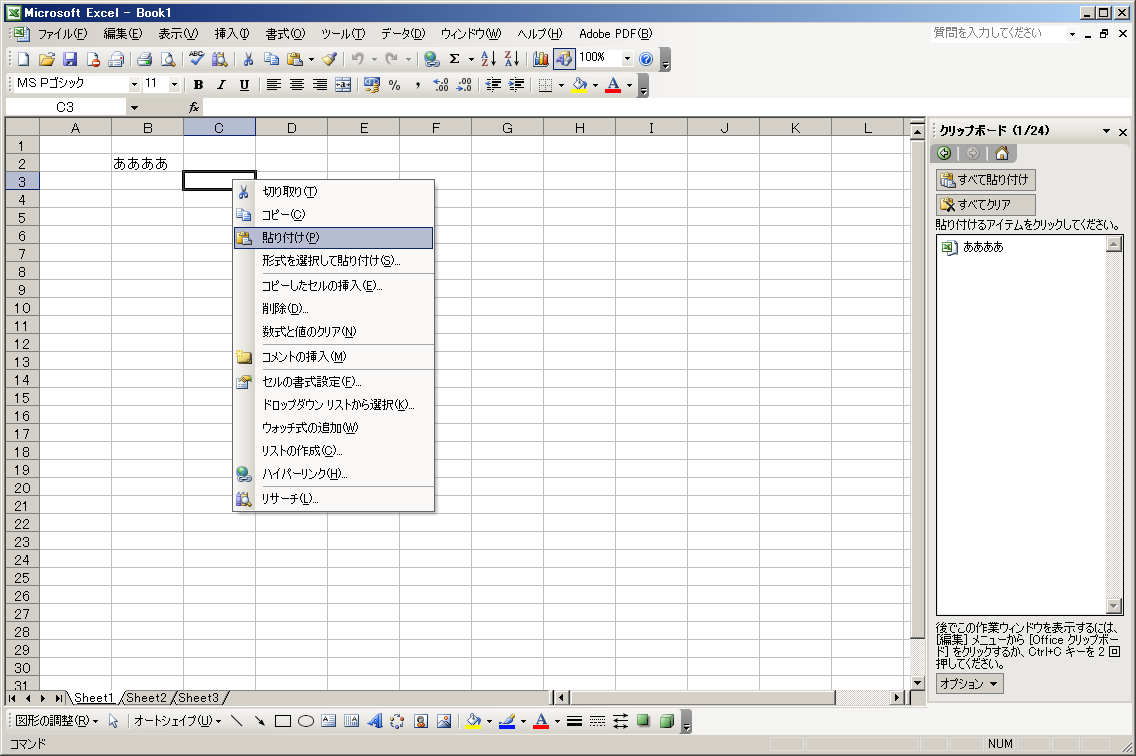Apply the yellow fill color to the cell
This screenshot has height=756, width=1136.
pos(579,85)
